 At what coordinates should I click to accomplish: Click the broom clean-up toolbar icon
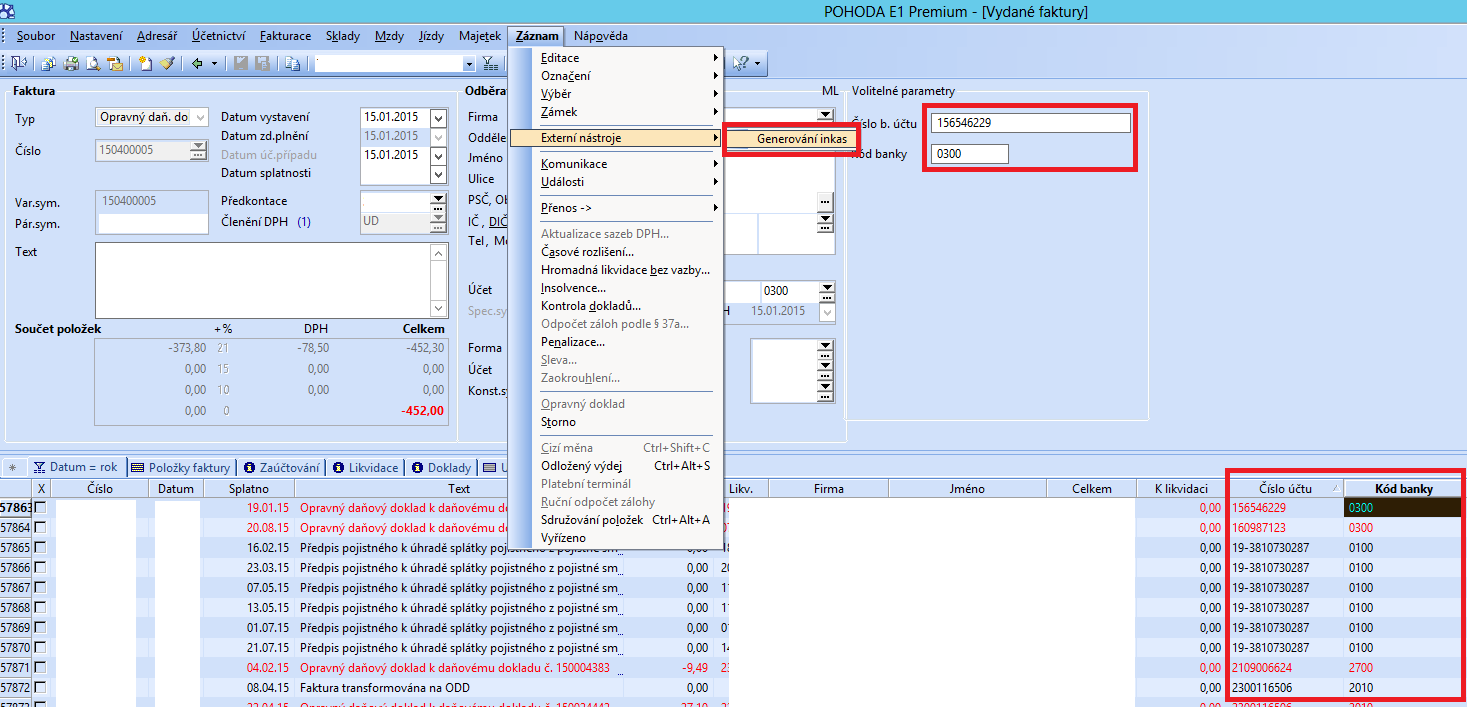click(x=167, y=63)
